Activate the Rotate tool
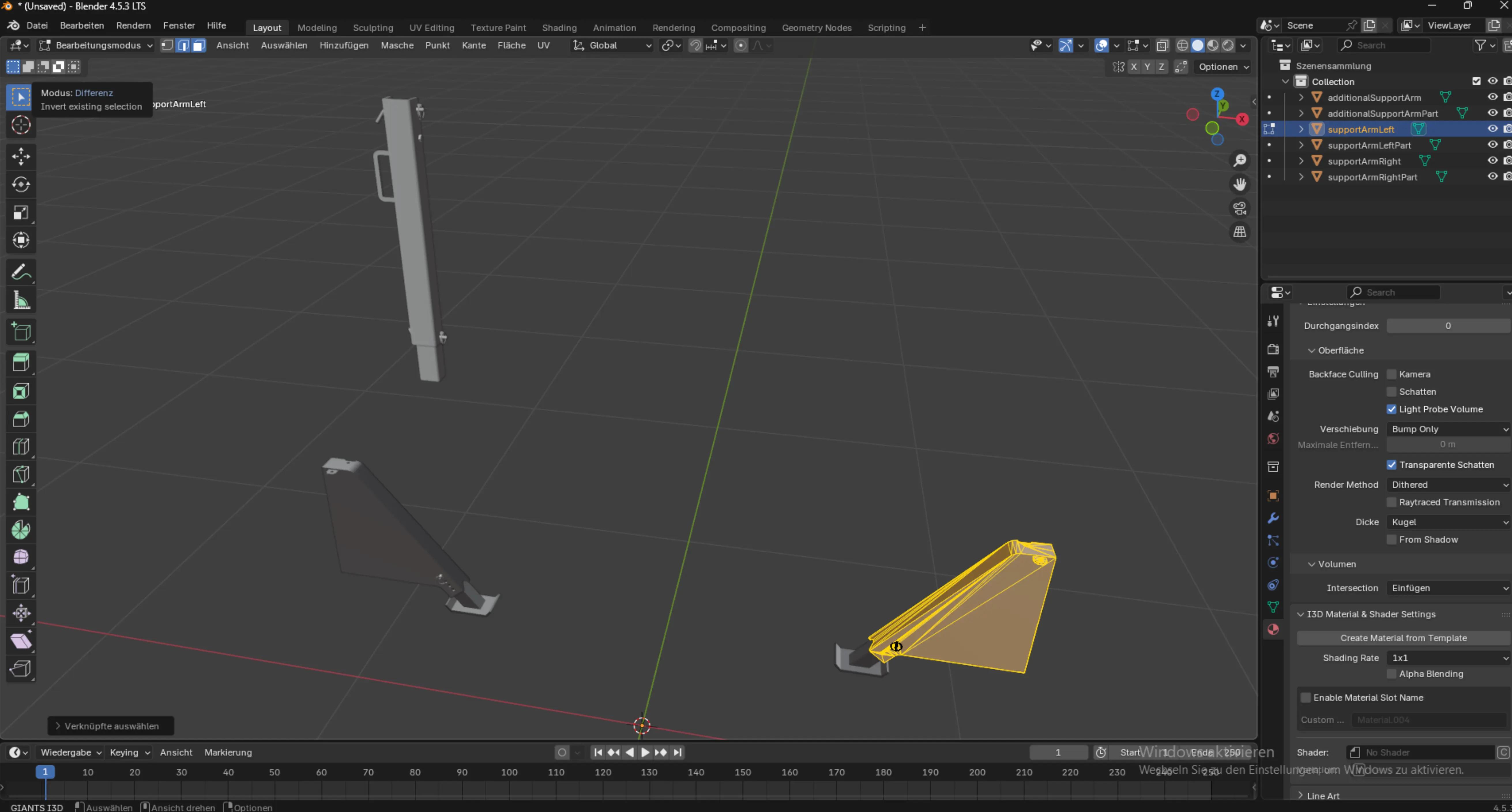This screenshot has width=1512, height=812. click(x=20, y=184)
